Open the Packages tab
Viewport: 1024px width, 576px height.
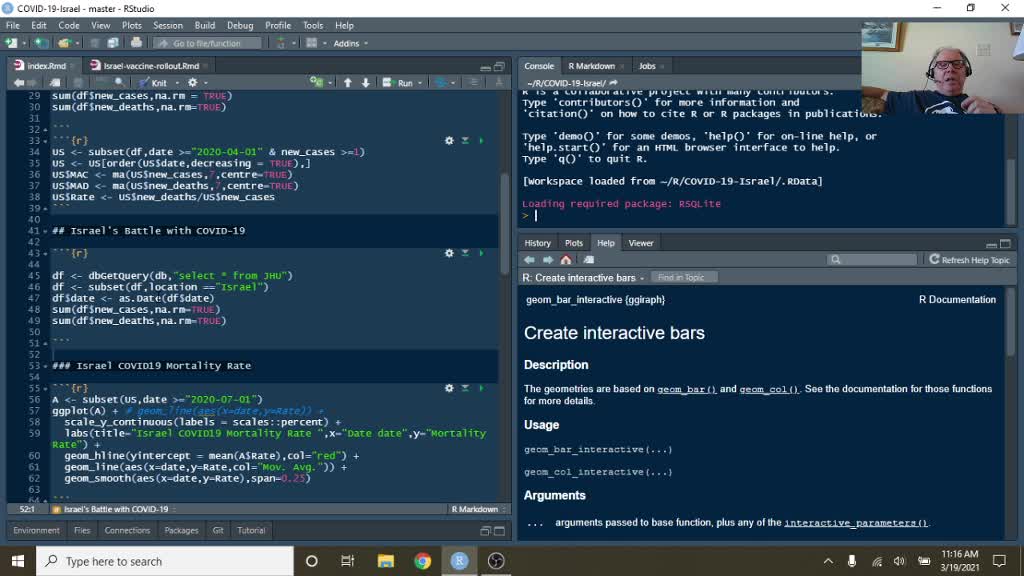click(x=181, y=531)
